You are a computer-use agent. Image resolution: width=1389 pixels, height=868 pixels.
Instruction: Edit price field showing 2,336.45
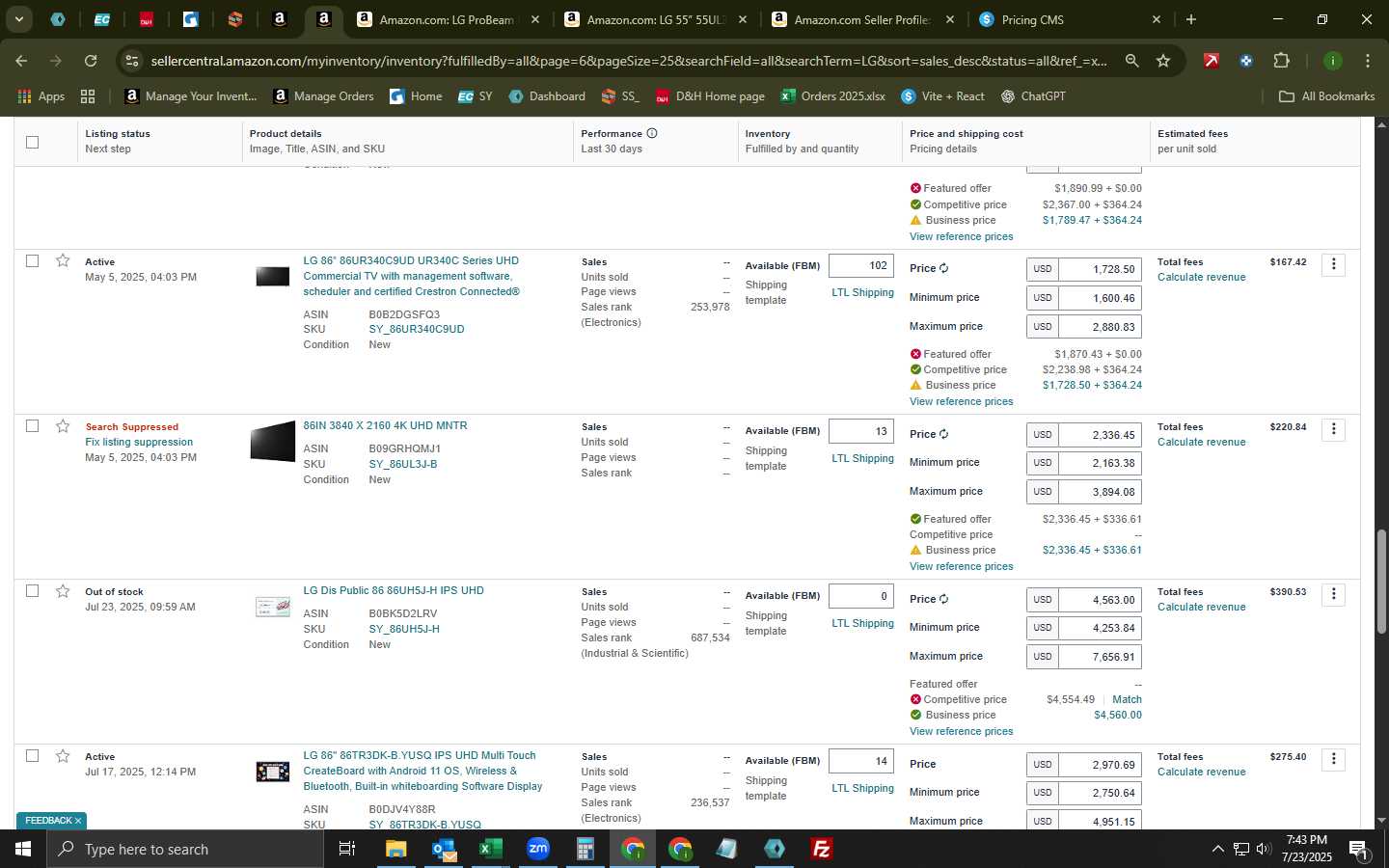1100,435
